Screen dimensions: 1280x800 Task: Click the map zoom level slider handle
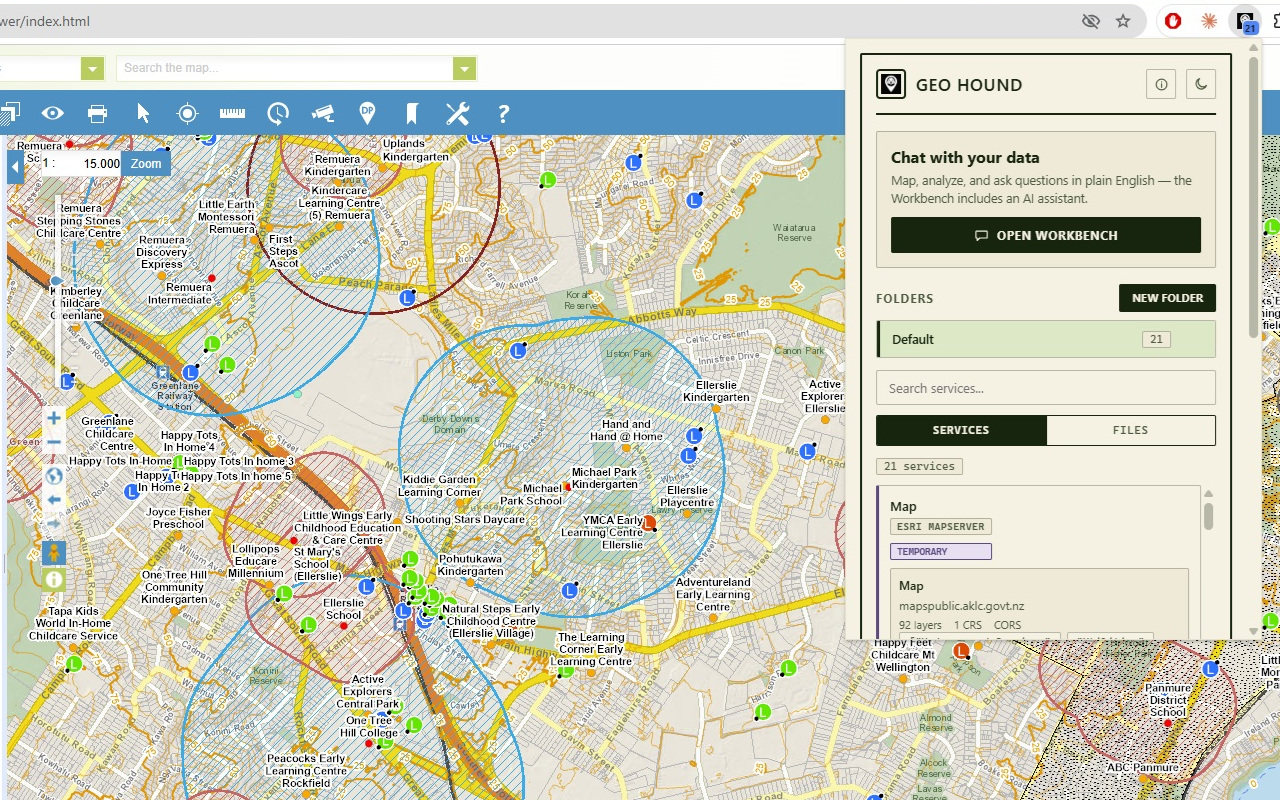(x=56, y=282)
